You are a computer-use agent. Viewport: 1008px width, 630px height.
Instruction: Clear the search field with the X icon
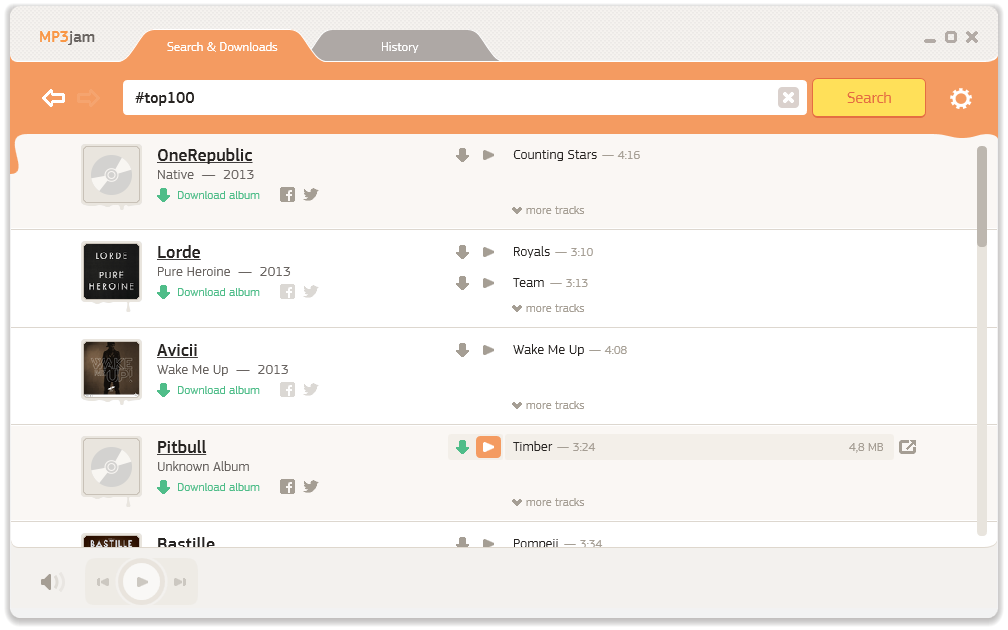[788, 98]
